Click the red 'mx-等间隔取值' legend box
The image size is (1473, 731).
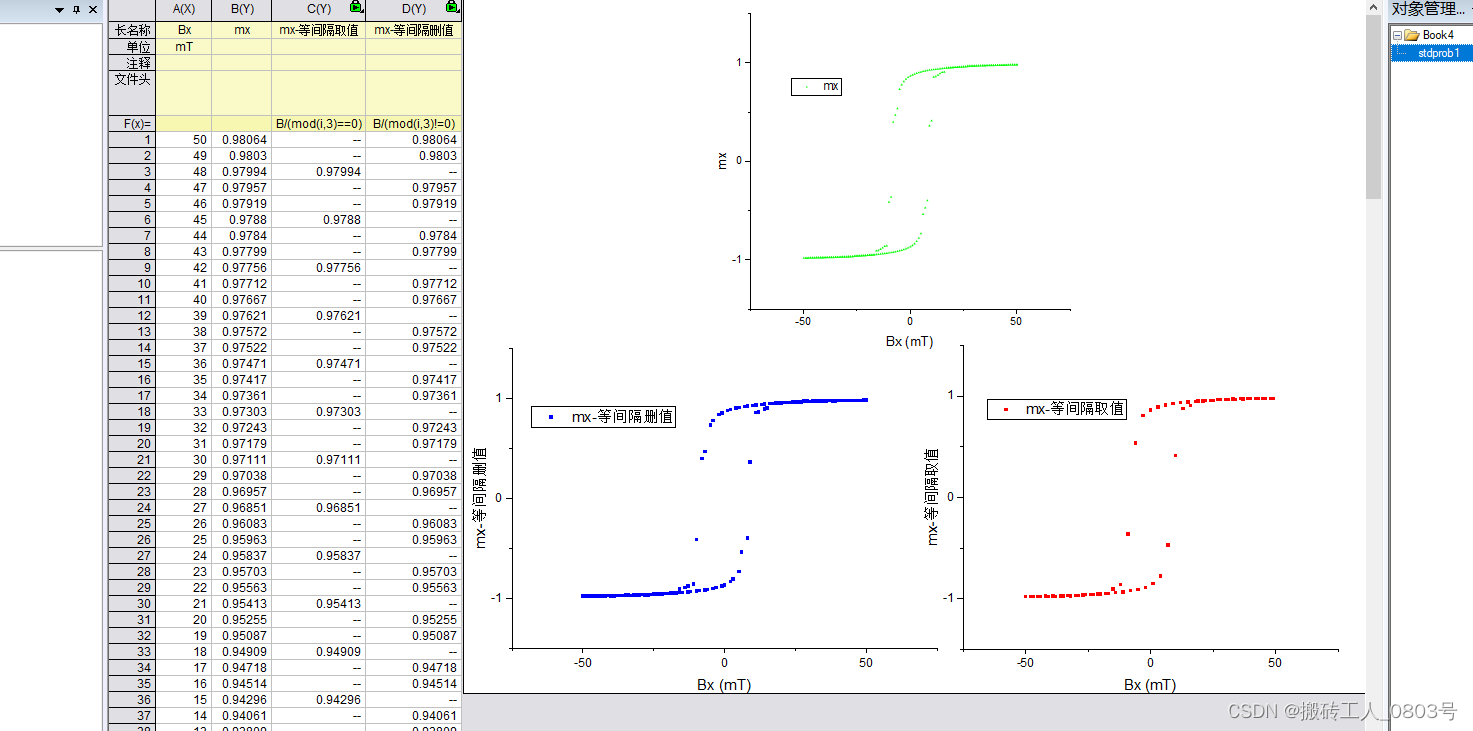point(1057,409)
